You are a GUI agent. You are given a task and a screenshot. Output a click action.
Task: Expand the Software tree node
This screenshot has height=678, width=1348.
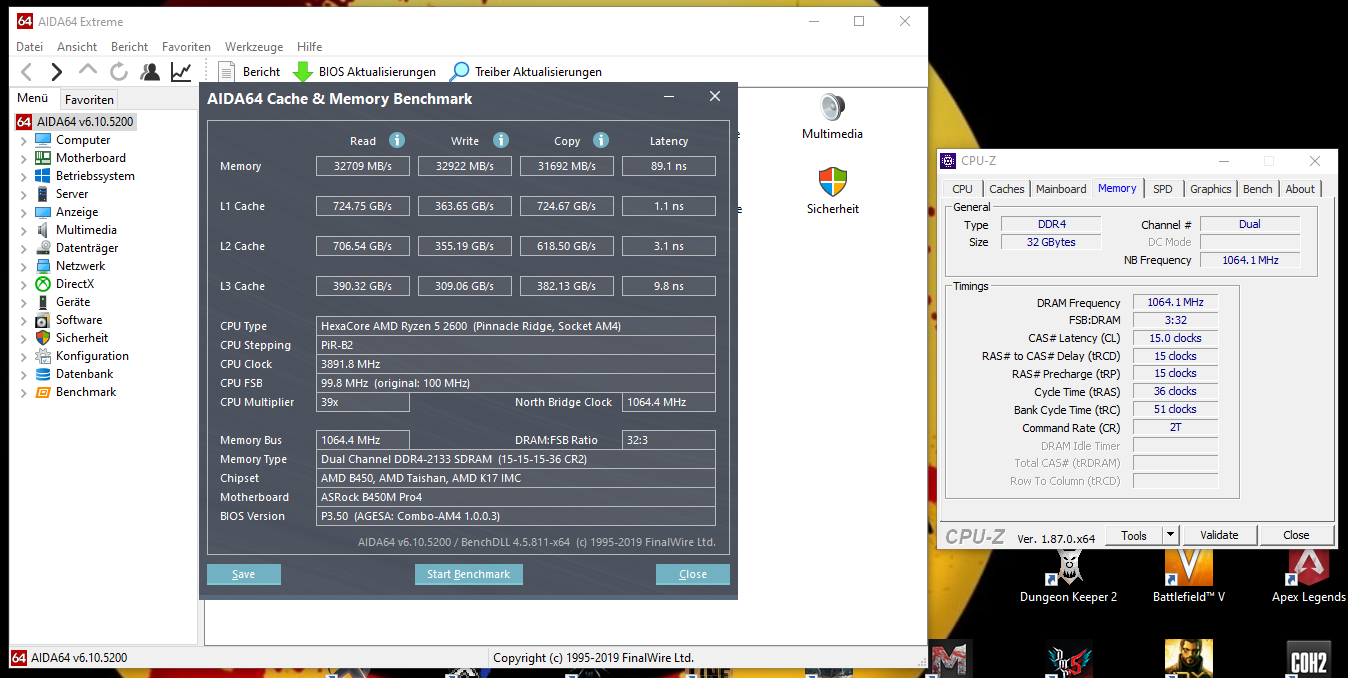(24, 320)
